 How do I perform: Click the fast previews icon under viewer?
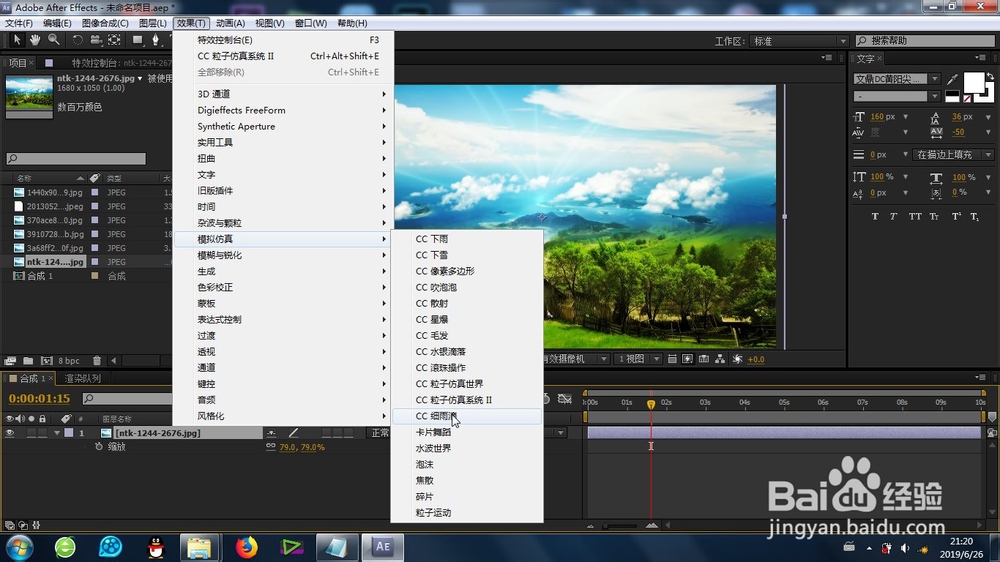coord(688,359)
